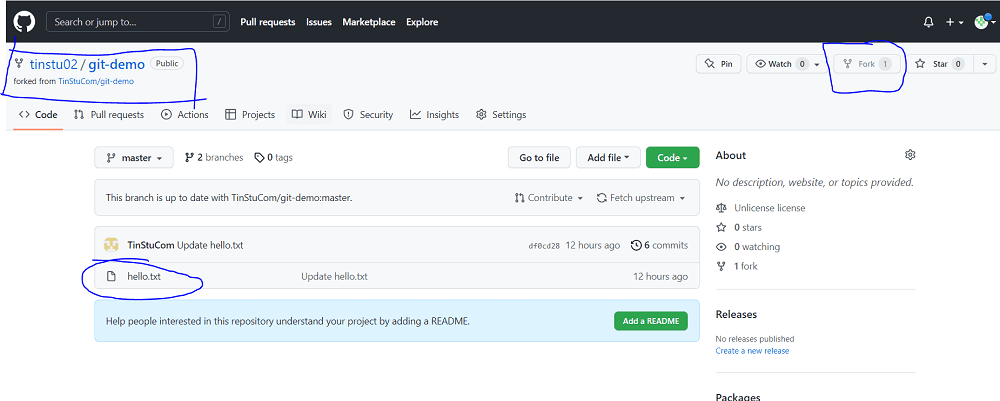The image size is (1000, 401).
Task: Open the hello.txt file
Action: [x=144, y=277]
